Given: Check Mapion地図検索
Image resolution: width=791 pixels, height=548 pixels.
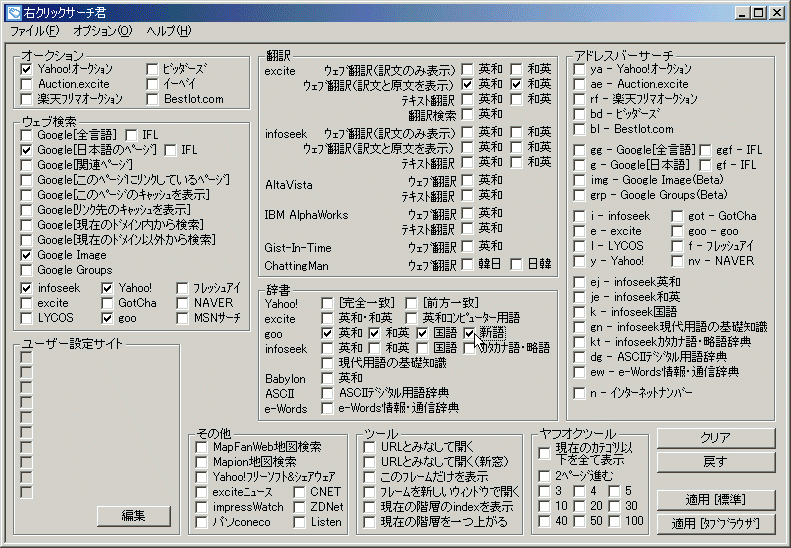Looking at the screenshot, I should pyautogui.click(x=201, y=462).
